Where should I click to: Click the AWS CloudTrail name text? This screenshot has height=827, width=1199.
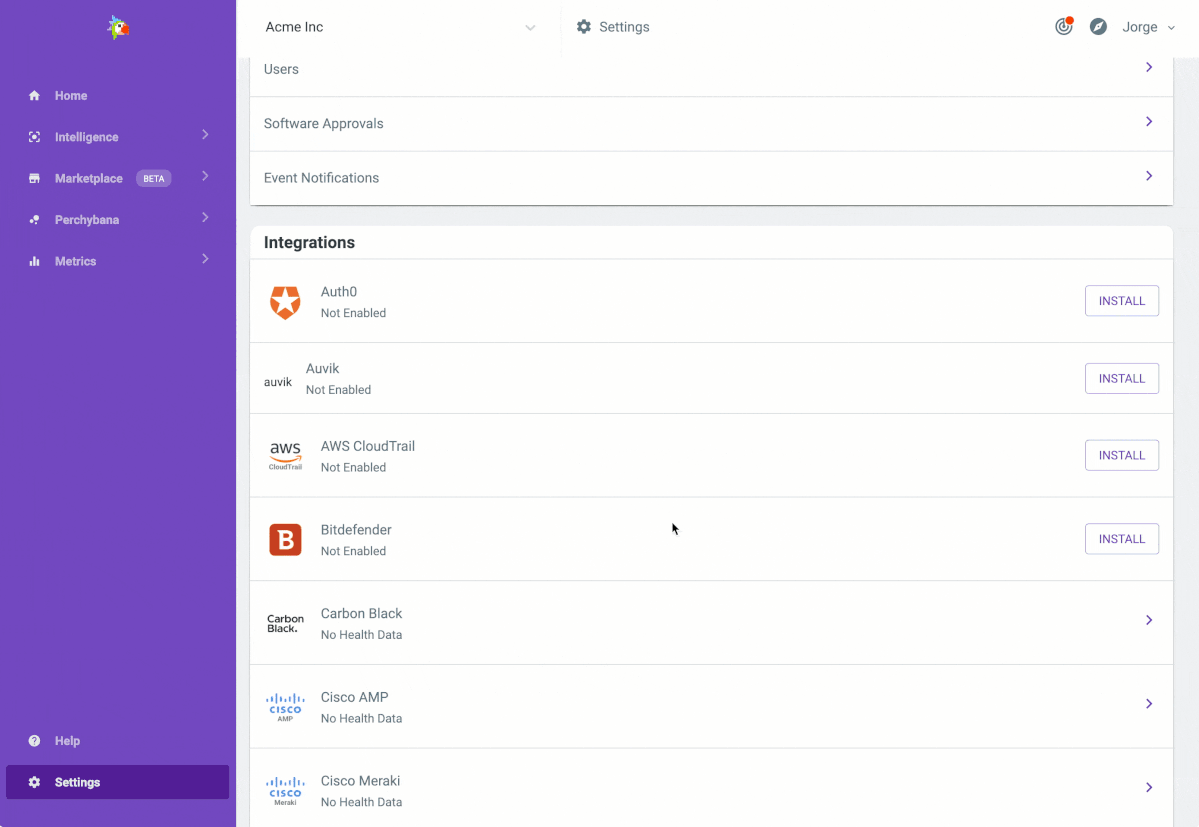(x=368, y=446)
